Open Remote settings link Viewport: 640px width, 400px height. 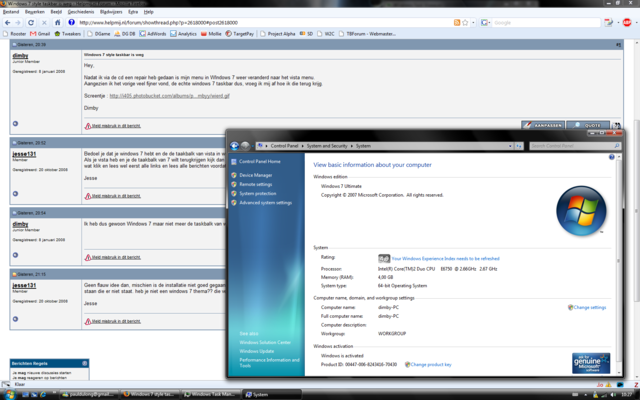[256, 184]
